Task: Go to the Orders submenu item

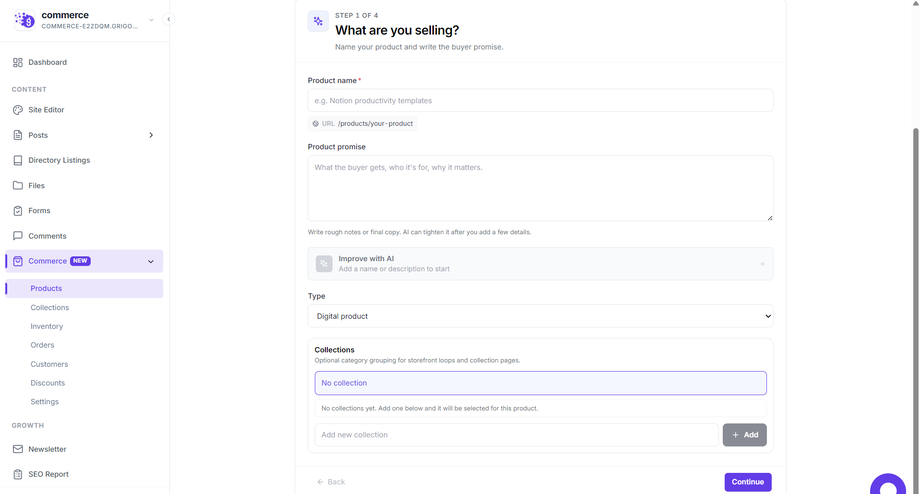Action: click(x=42, y=345)
